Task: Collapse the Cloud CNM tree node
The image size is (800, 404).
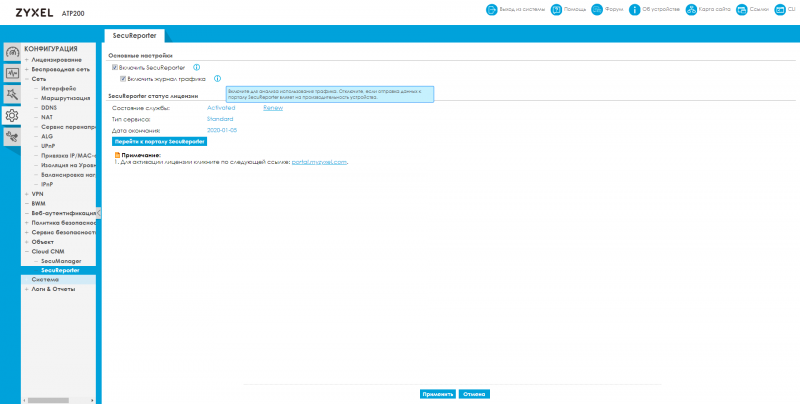Action: click(27, 251)
